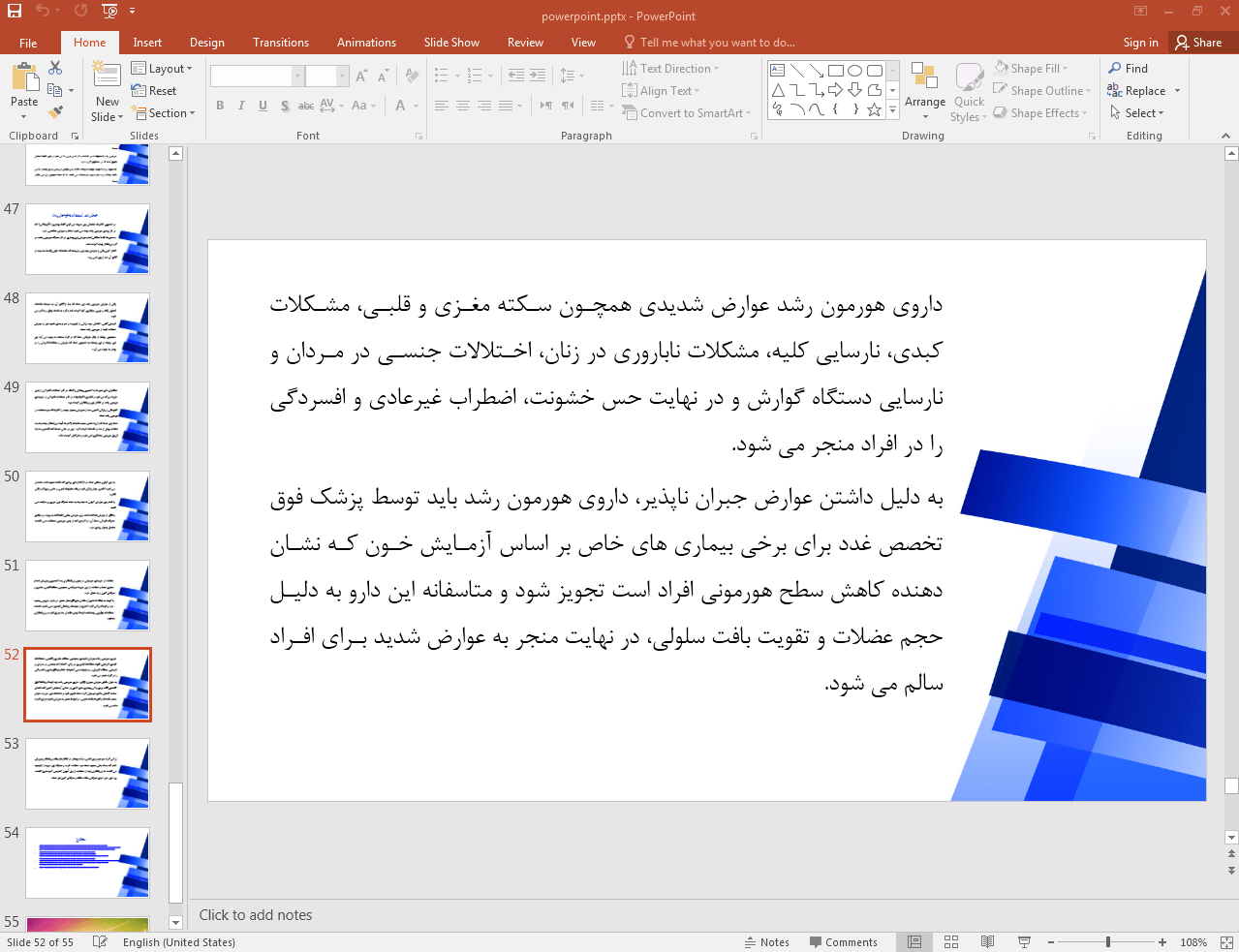Open Comments pane from status bar
The height and width of the screenshot is (952, 1239).
pyautogui.click(x=843, y=942)
